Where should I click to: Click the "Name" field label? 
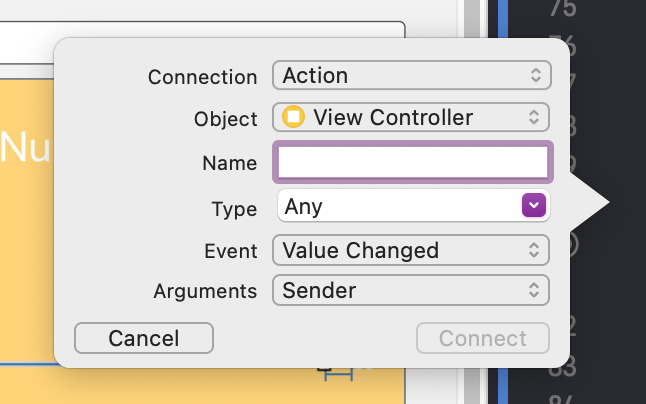click(229, 162)
